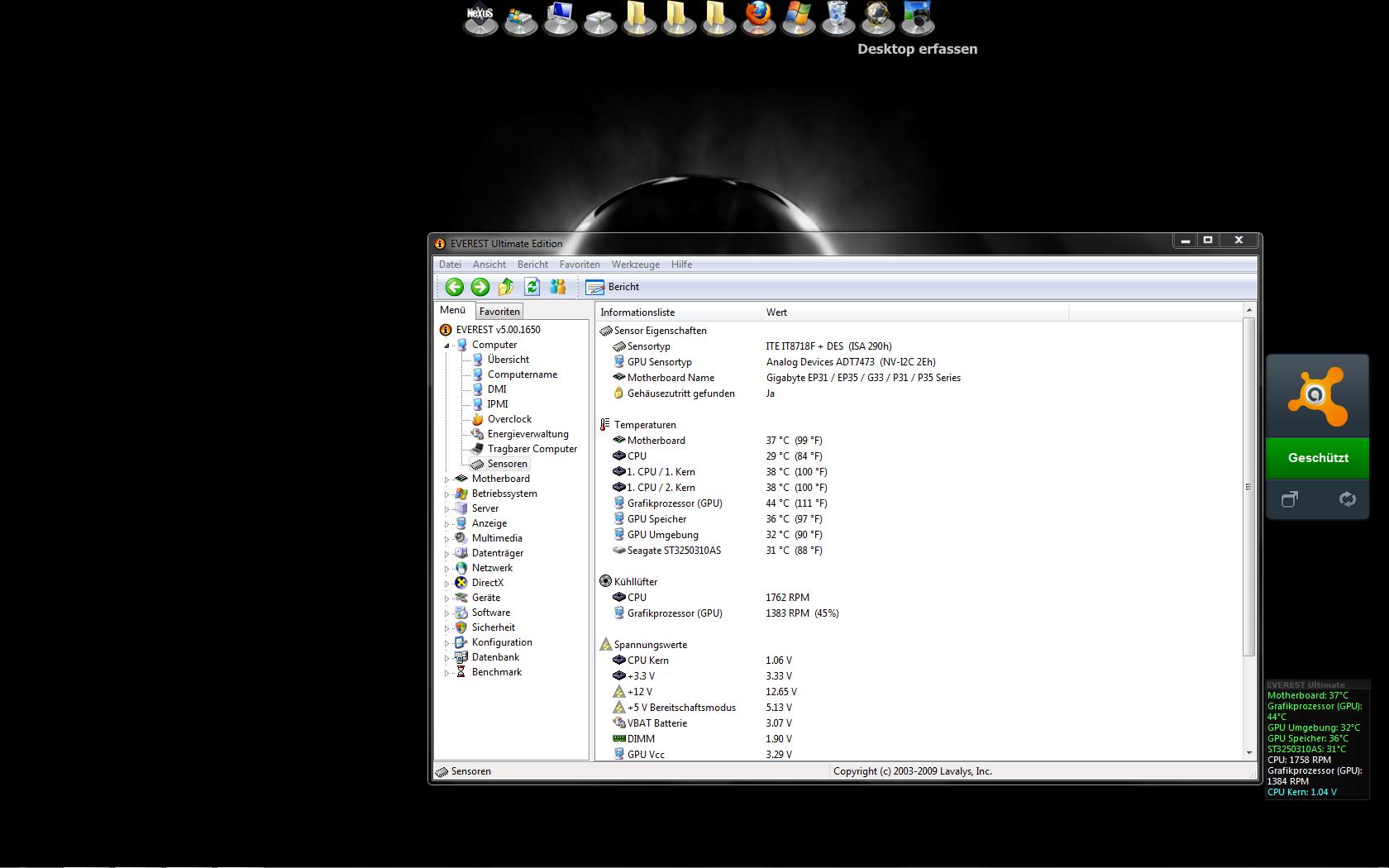
Task: Click the avast widget open-window icon
Action: pyautogui.click(x=1290, y=499)
